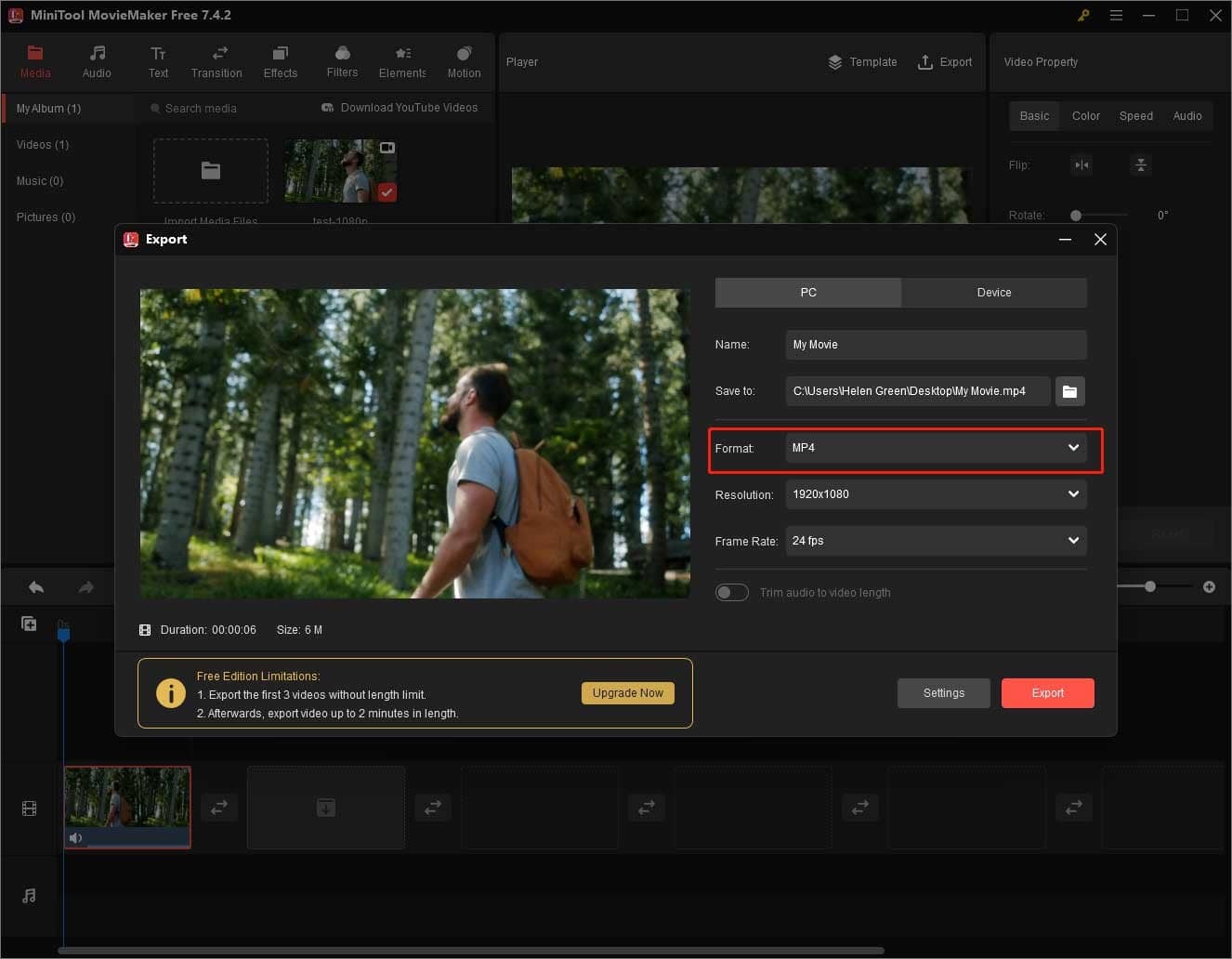
Task: Click the Rotate slider handle
Action: click(x=1076, y=216)
